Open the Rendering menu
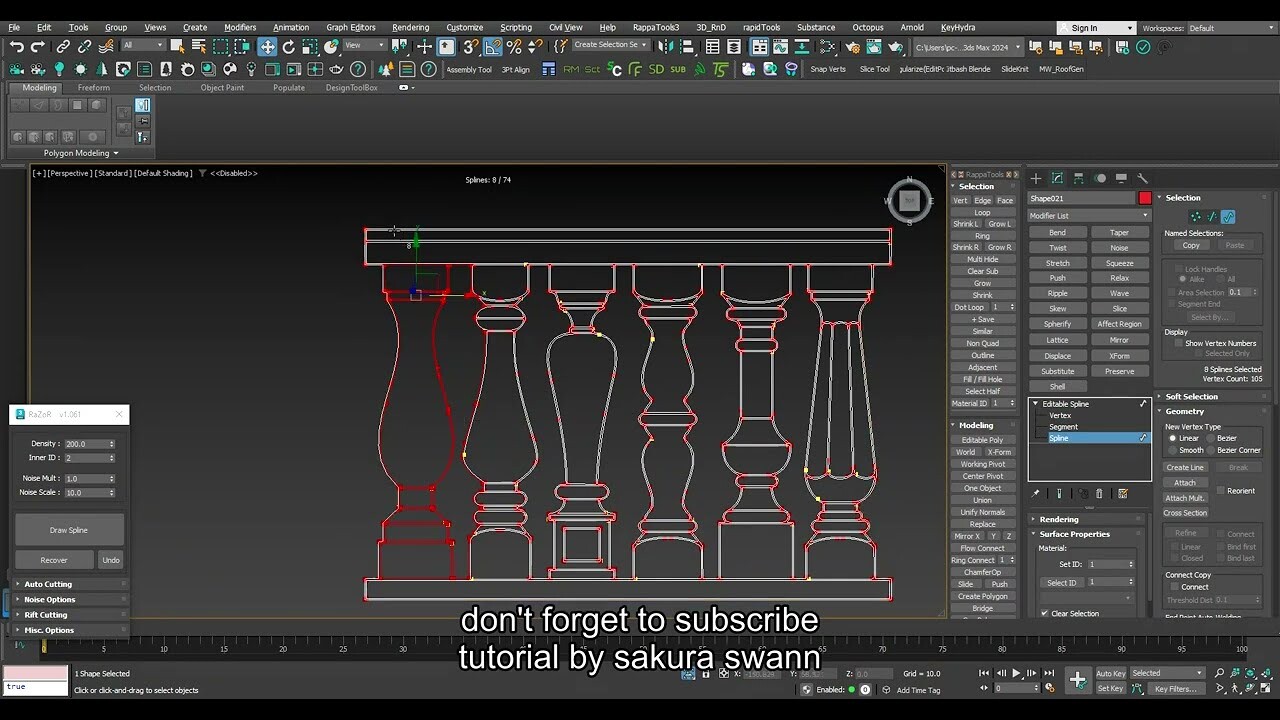Image resolution: width=1280 pixels, height=720 pixels. click(x=410, y=27)
